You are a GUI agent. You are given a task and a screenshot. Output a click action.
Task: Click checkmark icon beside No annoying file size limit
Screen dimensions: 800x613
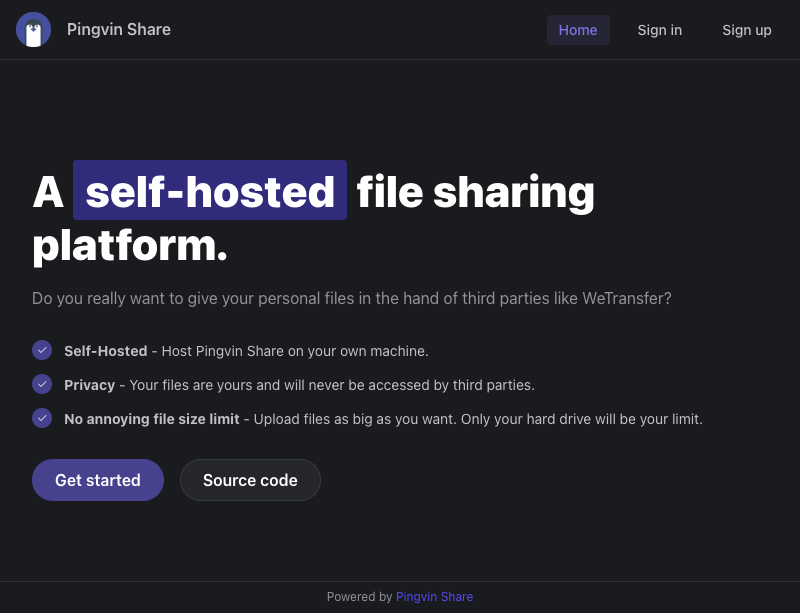pos(42,419)
